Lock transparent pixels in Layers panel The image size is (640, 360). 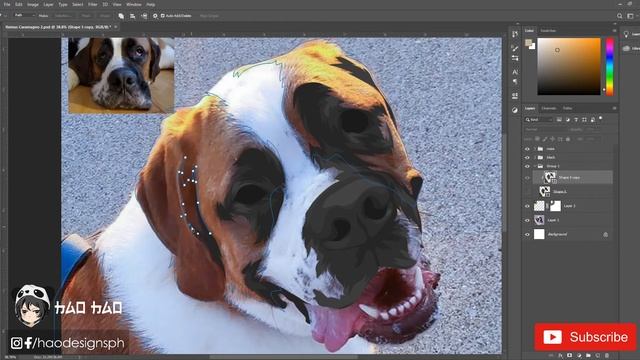pyautogui.click(x=537, y=139)
